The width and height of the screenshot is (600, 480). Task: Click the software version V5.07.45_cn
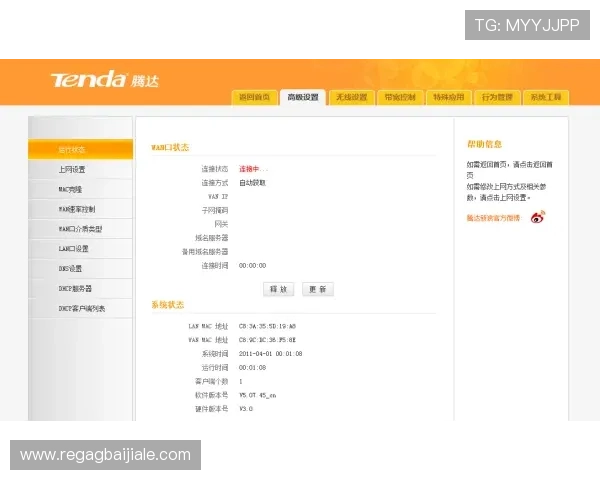pos(258,395)
